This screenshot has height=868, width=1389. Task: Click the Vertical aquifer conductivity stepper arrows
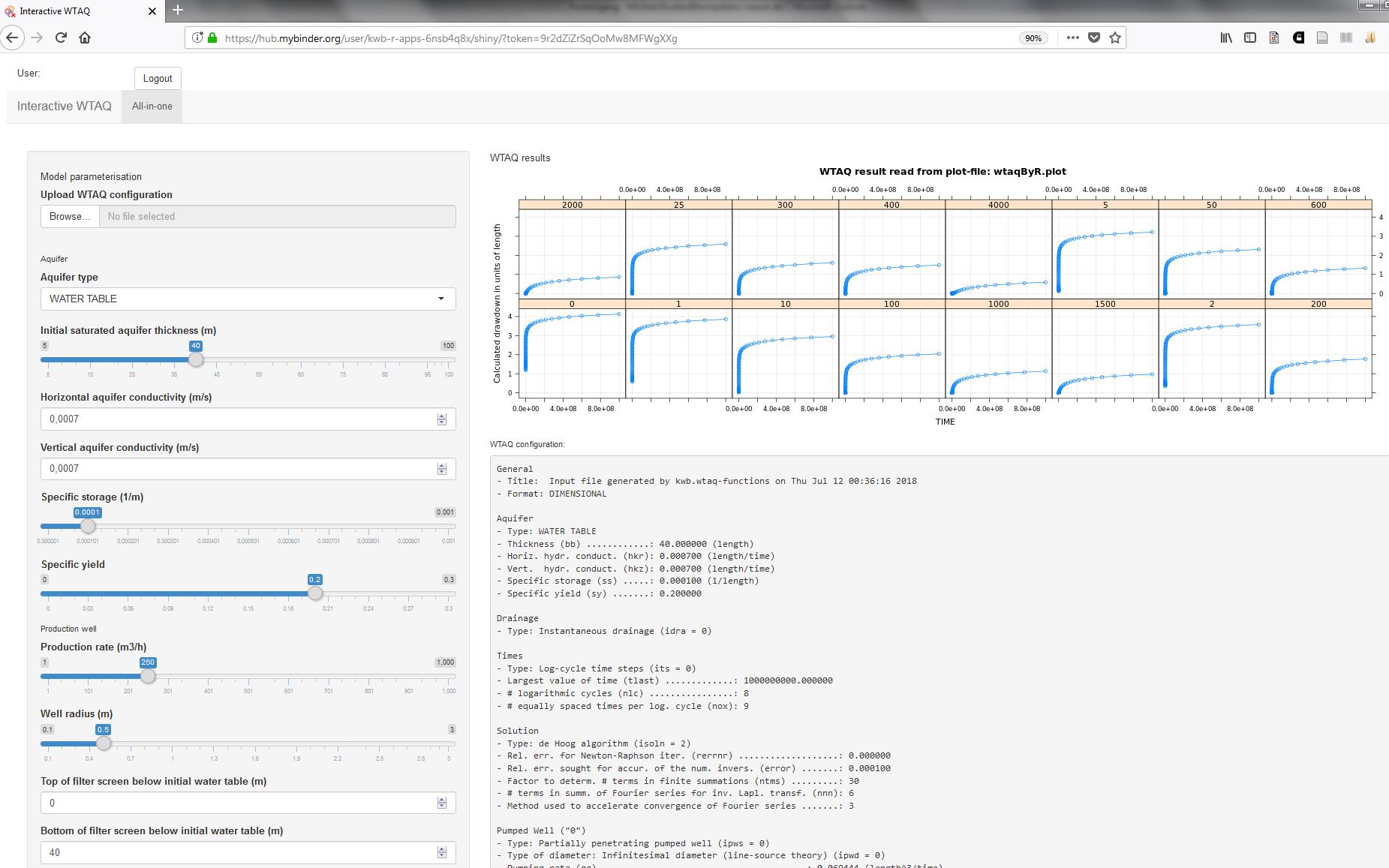click(441, 469)
